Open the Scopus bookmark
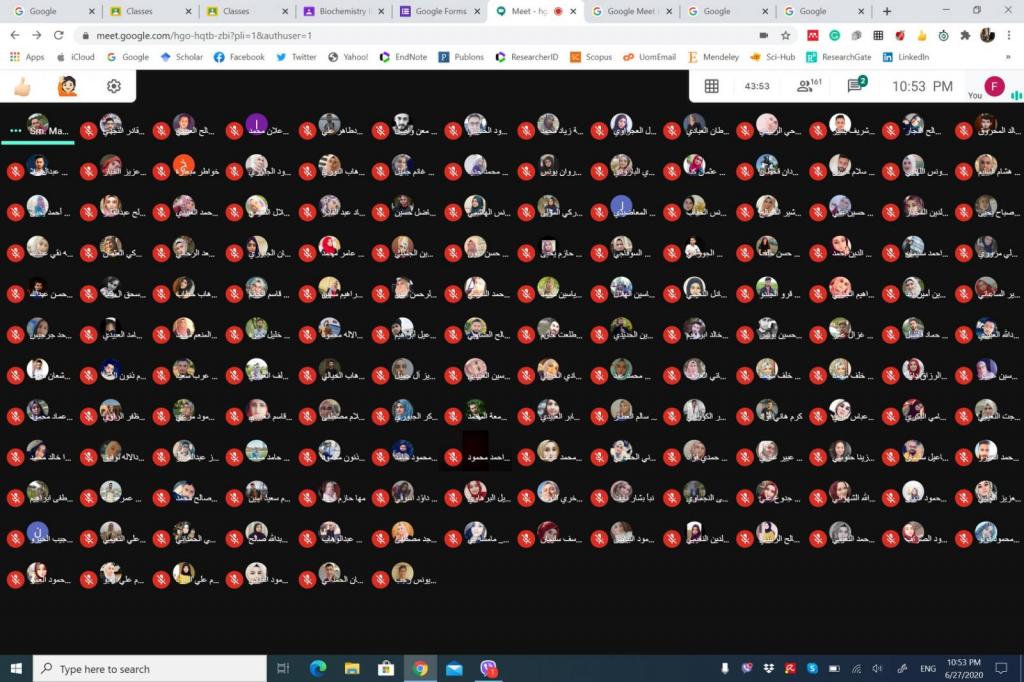Viewport: 1024px width, 682px height. pos(591,57)
